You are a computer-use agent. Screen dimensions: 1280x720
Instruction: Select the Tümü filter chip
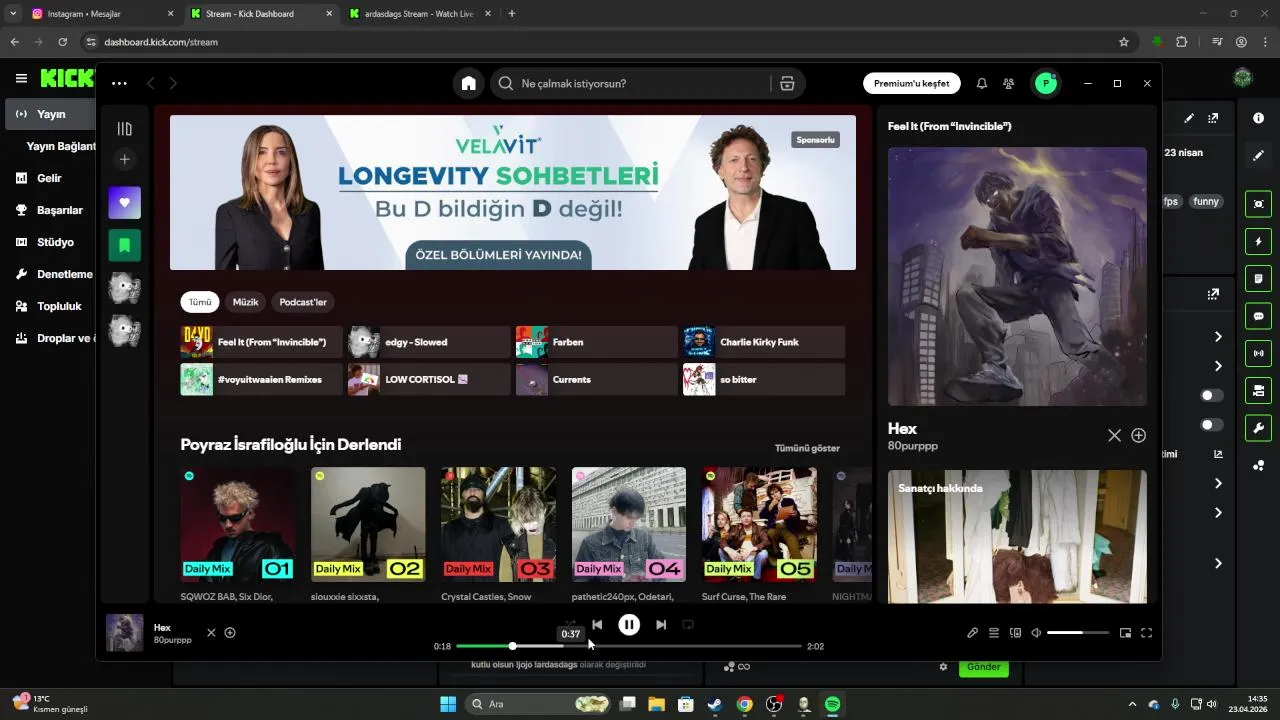200,302
